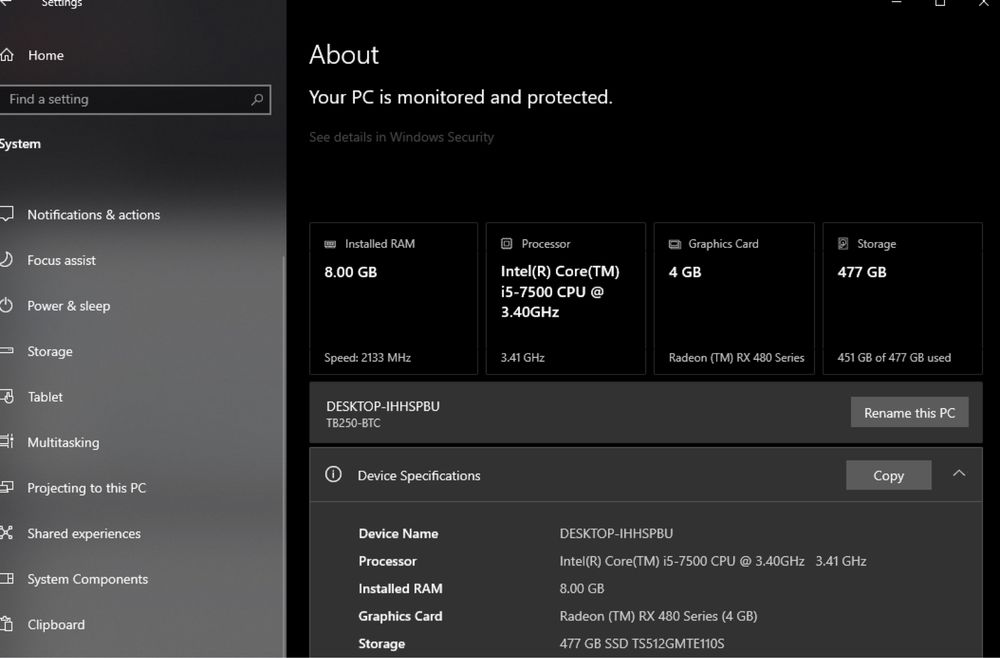Click '451 GB of 477 GB used' text
Viewport: 1000px width, 658px height.
pos(894,358)
